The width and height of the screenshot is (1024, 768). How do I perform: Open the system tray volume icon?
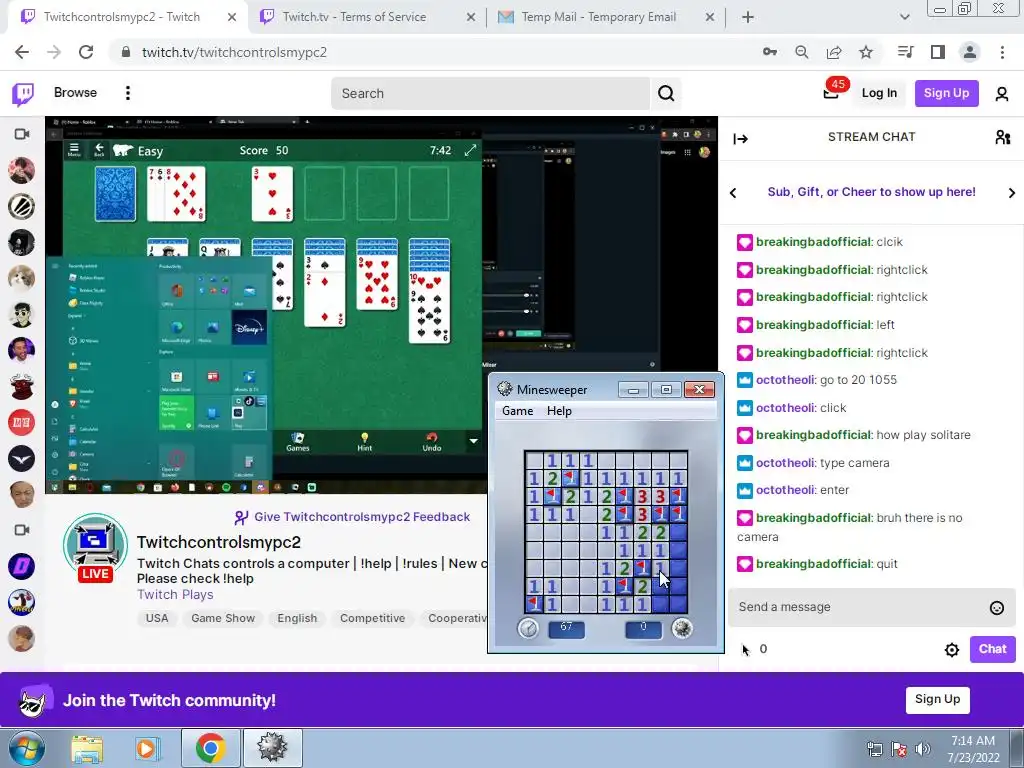pos(923,749)
